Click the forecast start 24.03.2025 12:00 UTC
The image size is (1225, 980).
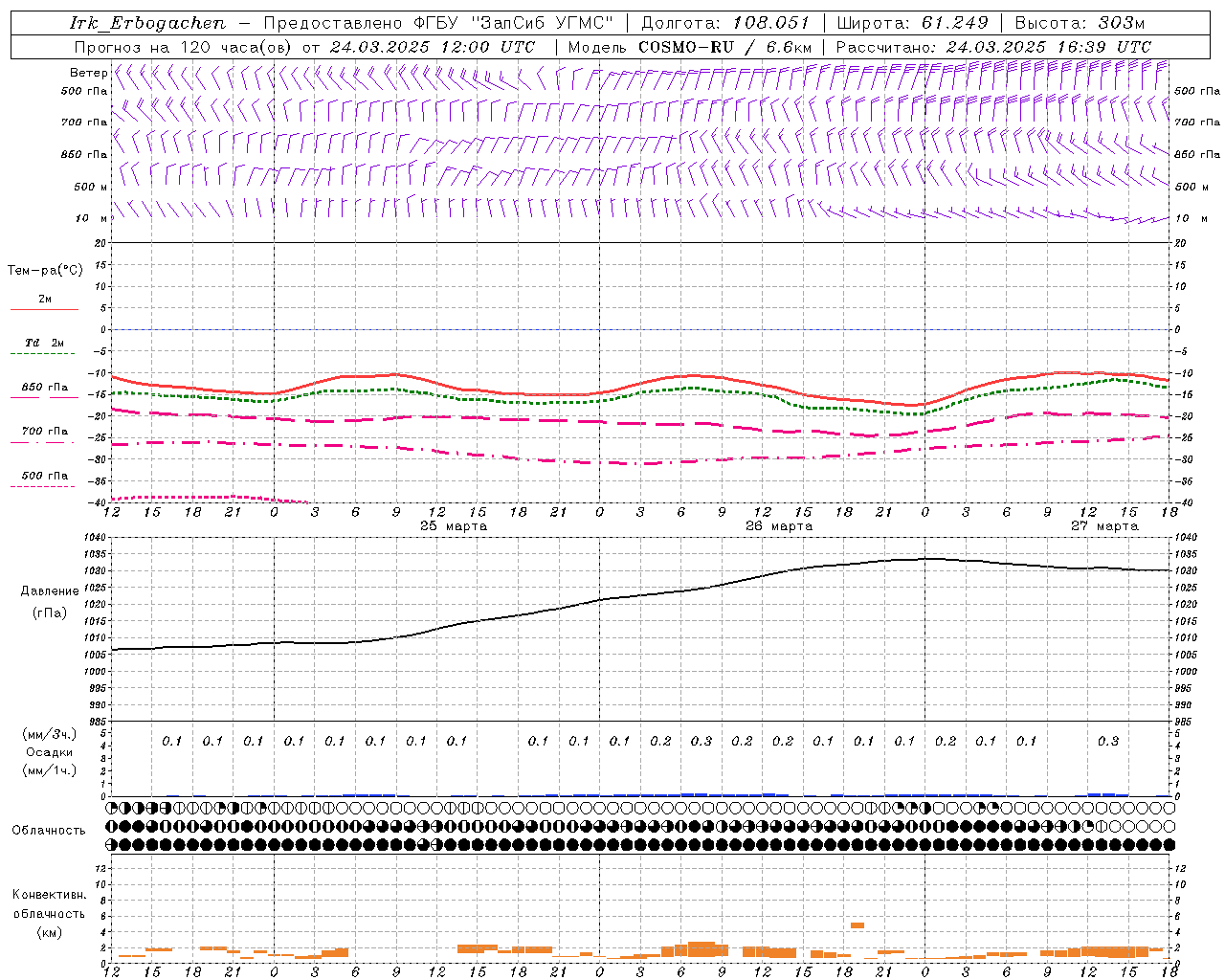[432, 47]
